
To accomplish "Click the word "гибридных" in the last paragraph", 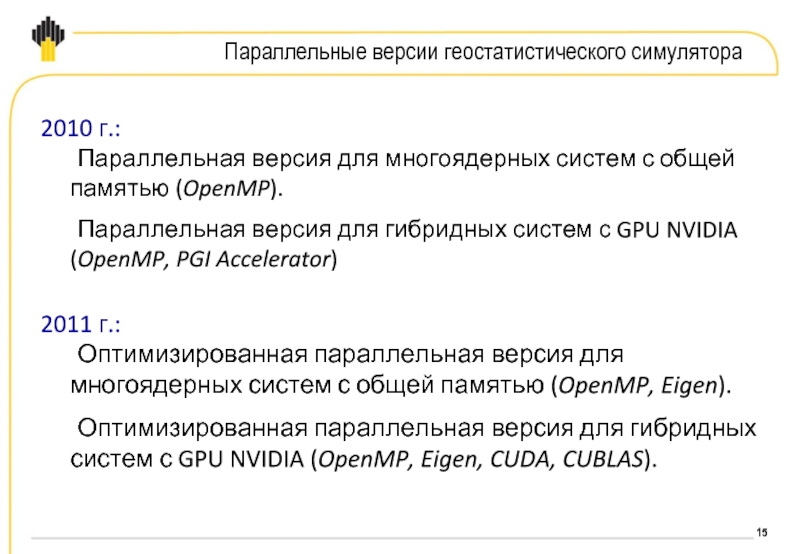I will pos(693,429).
